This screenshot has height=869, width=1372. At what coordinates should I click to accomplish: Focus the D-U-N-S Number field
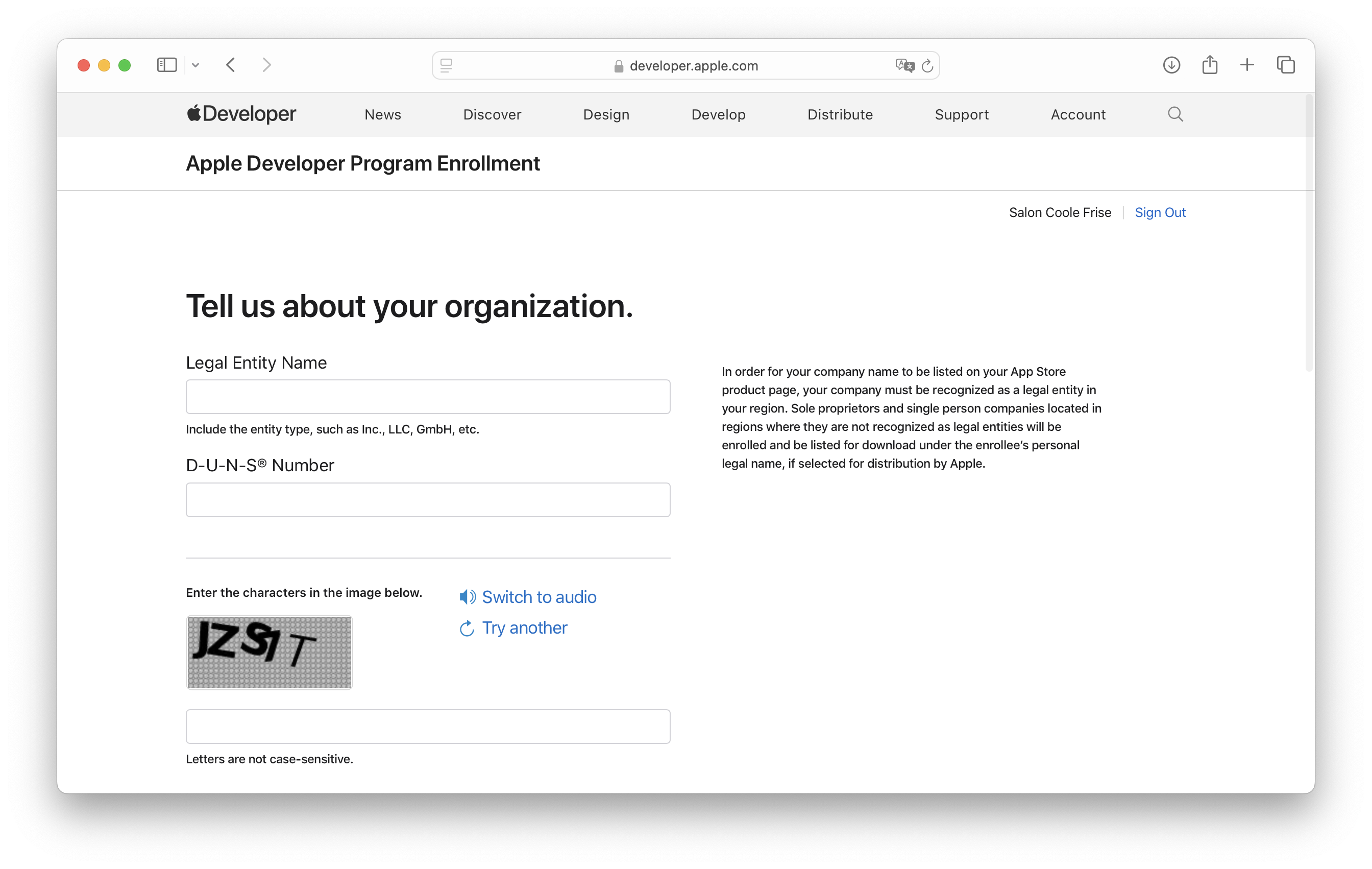(x=428, y=500)
